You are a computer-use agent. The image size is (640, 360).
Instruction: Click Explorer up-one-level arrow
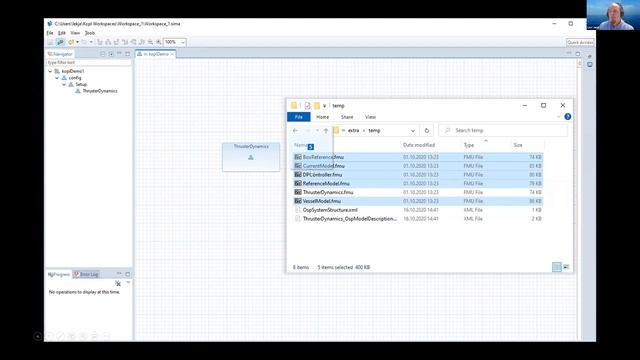point(326,131)
